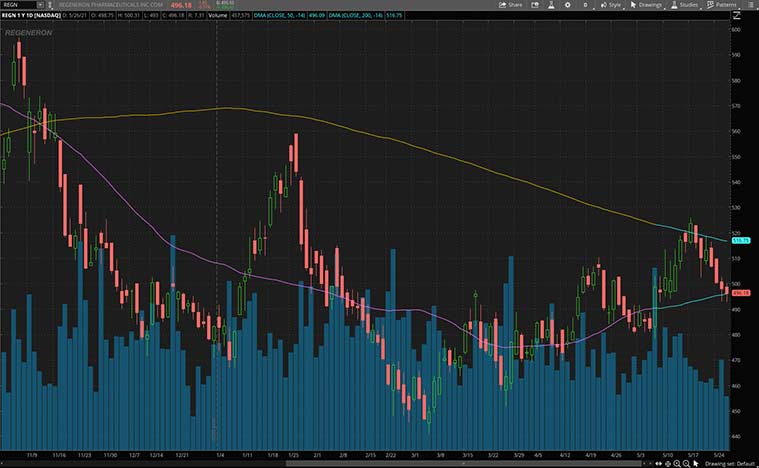Click the icon right of Share
The width and height of the screenshot is (759, 468).
pos(536,5)
